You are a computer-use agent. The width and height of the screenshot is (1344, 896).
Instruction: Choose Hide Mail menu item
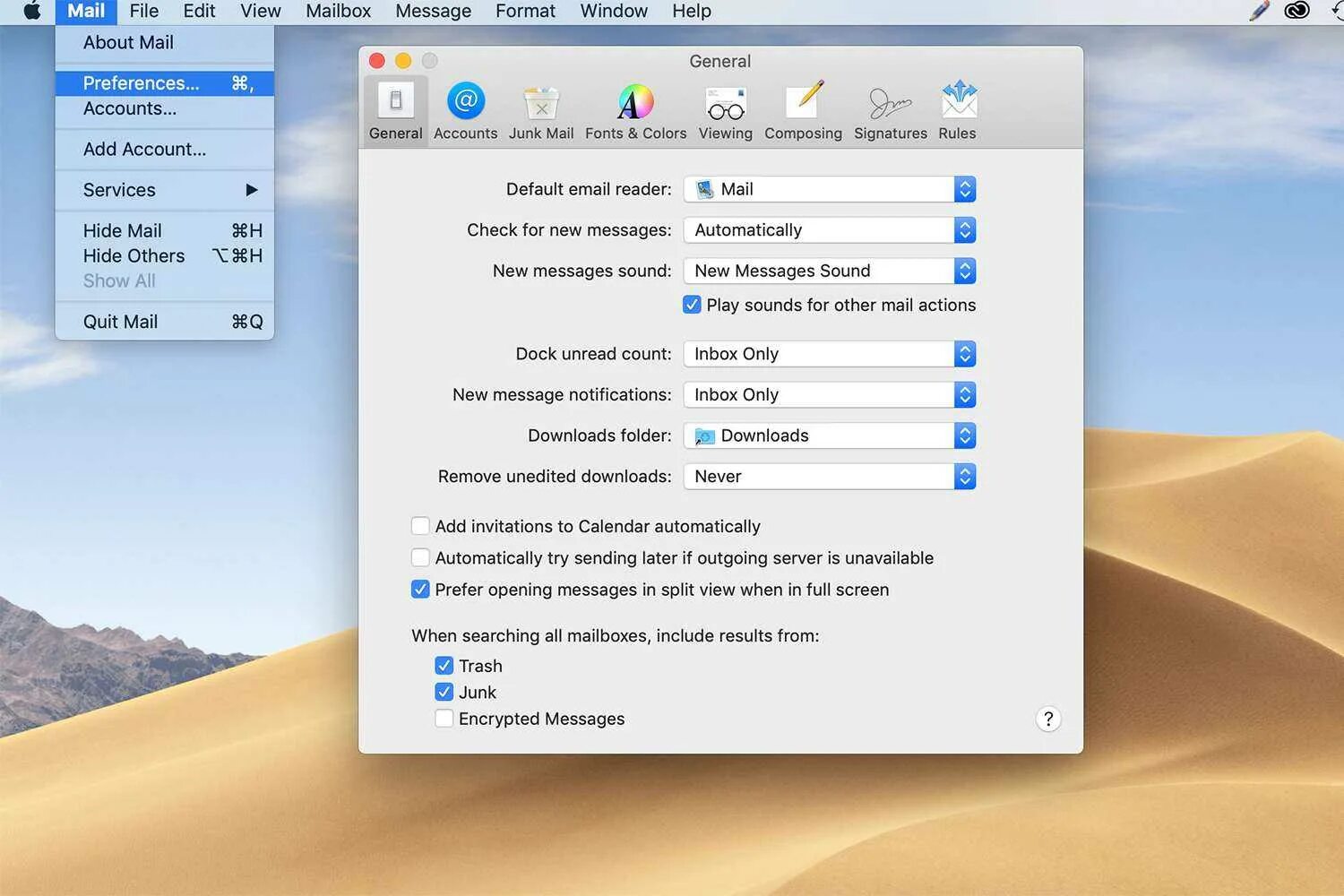click(165, 230)
